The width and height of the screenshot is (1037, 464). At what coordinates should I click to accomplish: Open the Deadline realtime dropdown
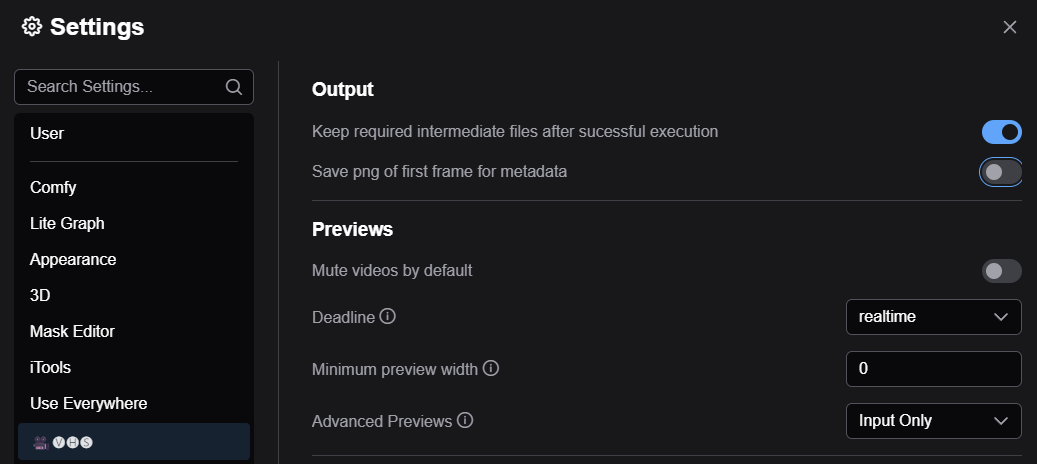pyautogui.click(x=933, y=317)
